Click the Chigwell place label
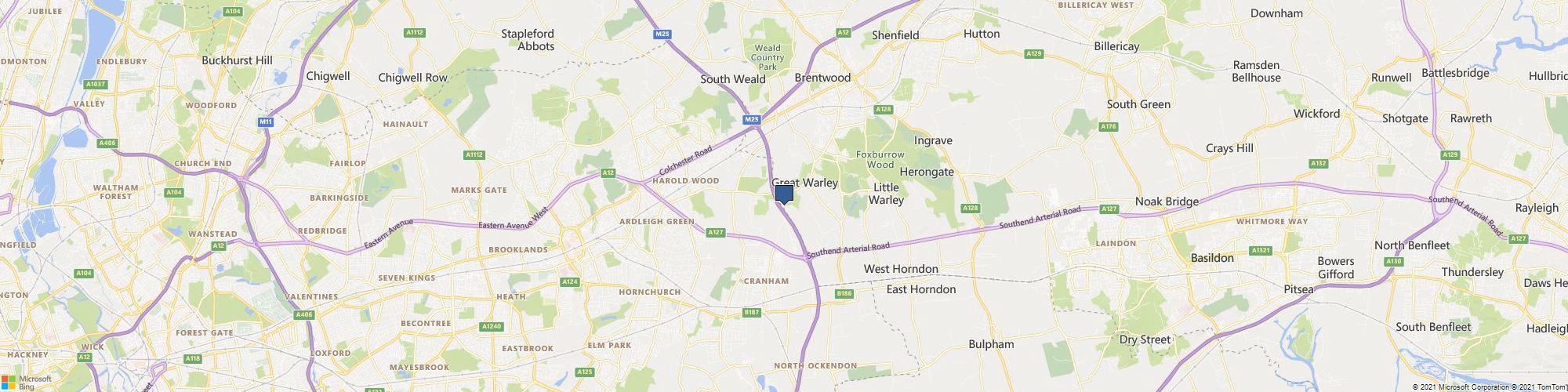 pyautogui.click(x=328, y=77)
